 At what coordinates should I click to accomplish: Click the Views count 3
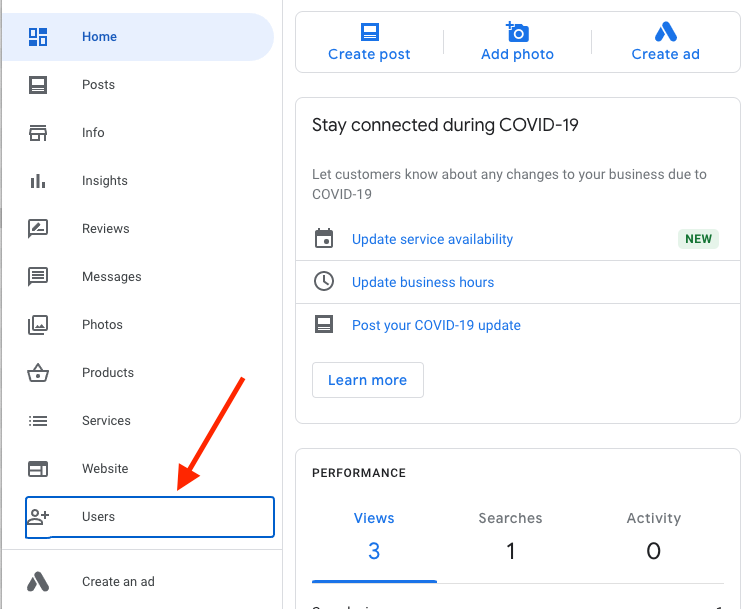click(374, 551)
